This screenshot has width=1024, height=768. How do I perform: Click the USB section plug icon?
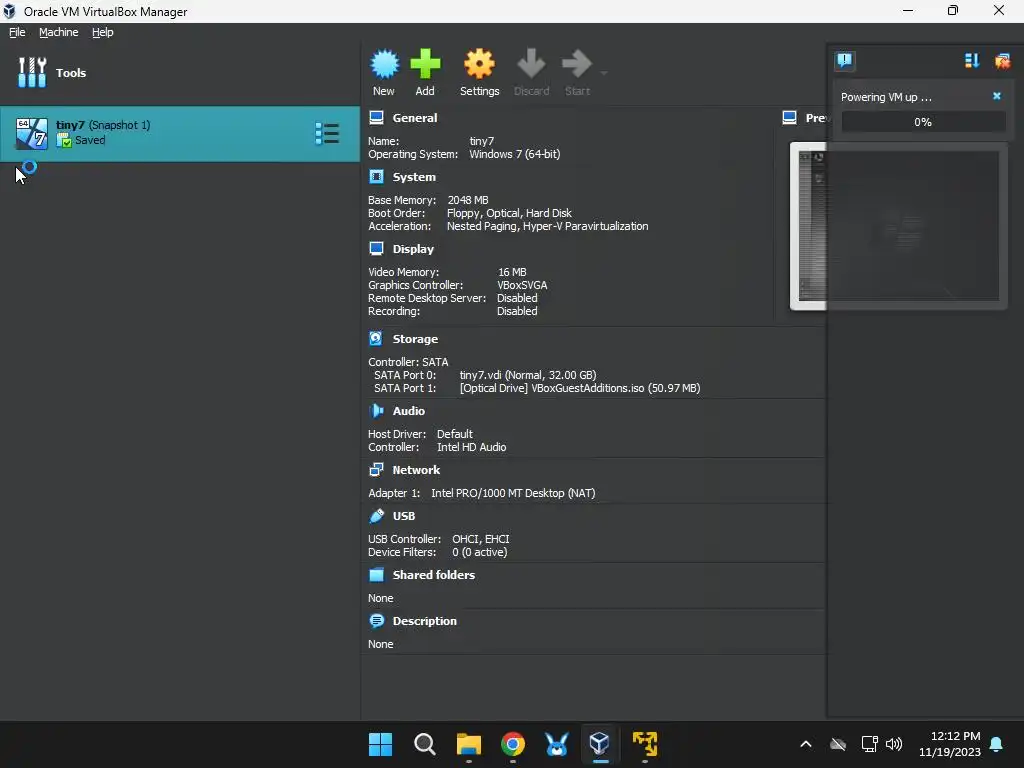[376, 516]
